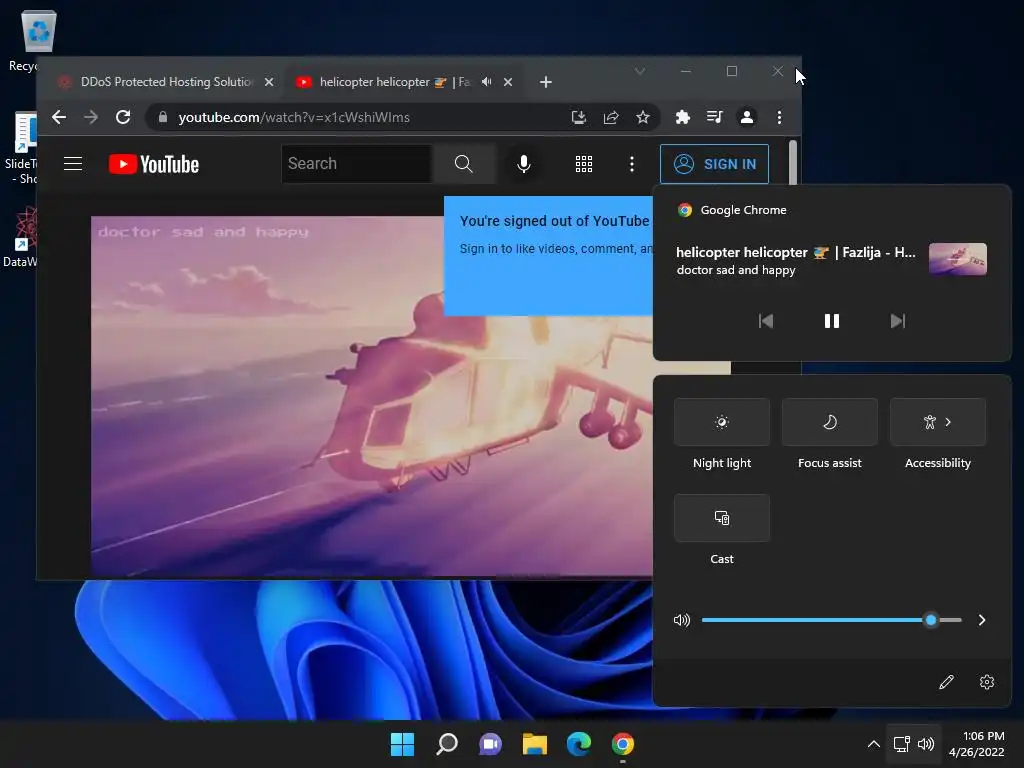This screenshot has height=768, width=1024.
Task: Reload the YouTube page
Action: (x=123, y=118)
